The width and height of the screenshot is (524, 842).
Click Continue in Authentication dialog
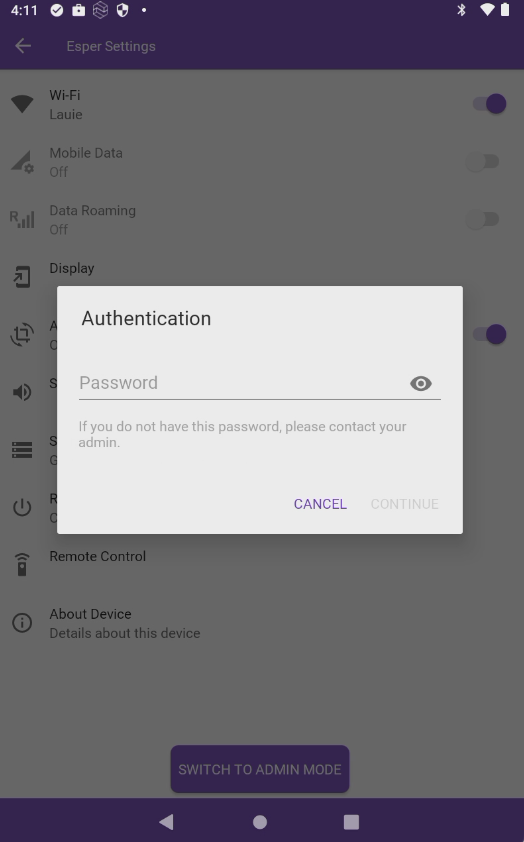point(405,504)
